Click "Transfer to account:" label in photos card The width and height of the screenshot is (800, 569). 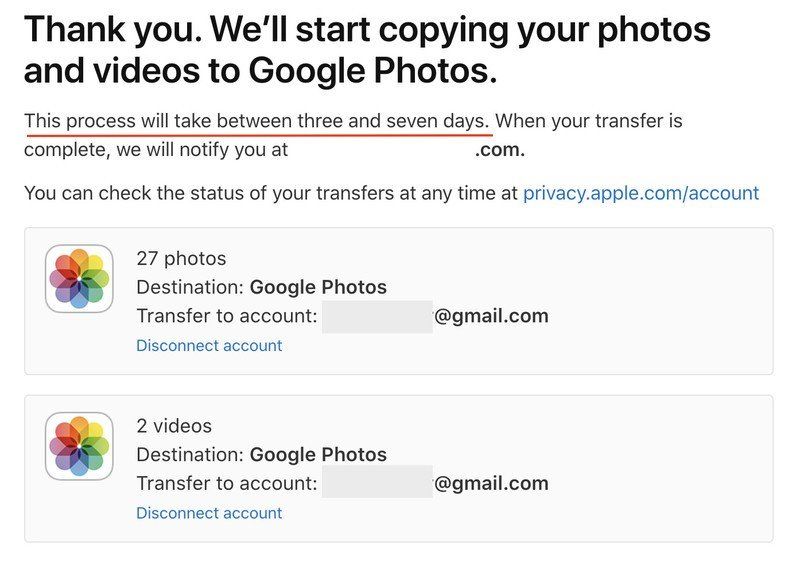pyautogui.click(x=227, y=316)
